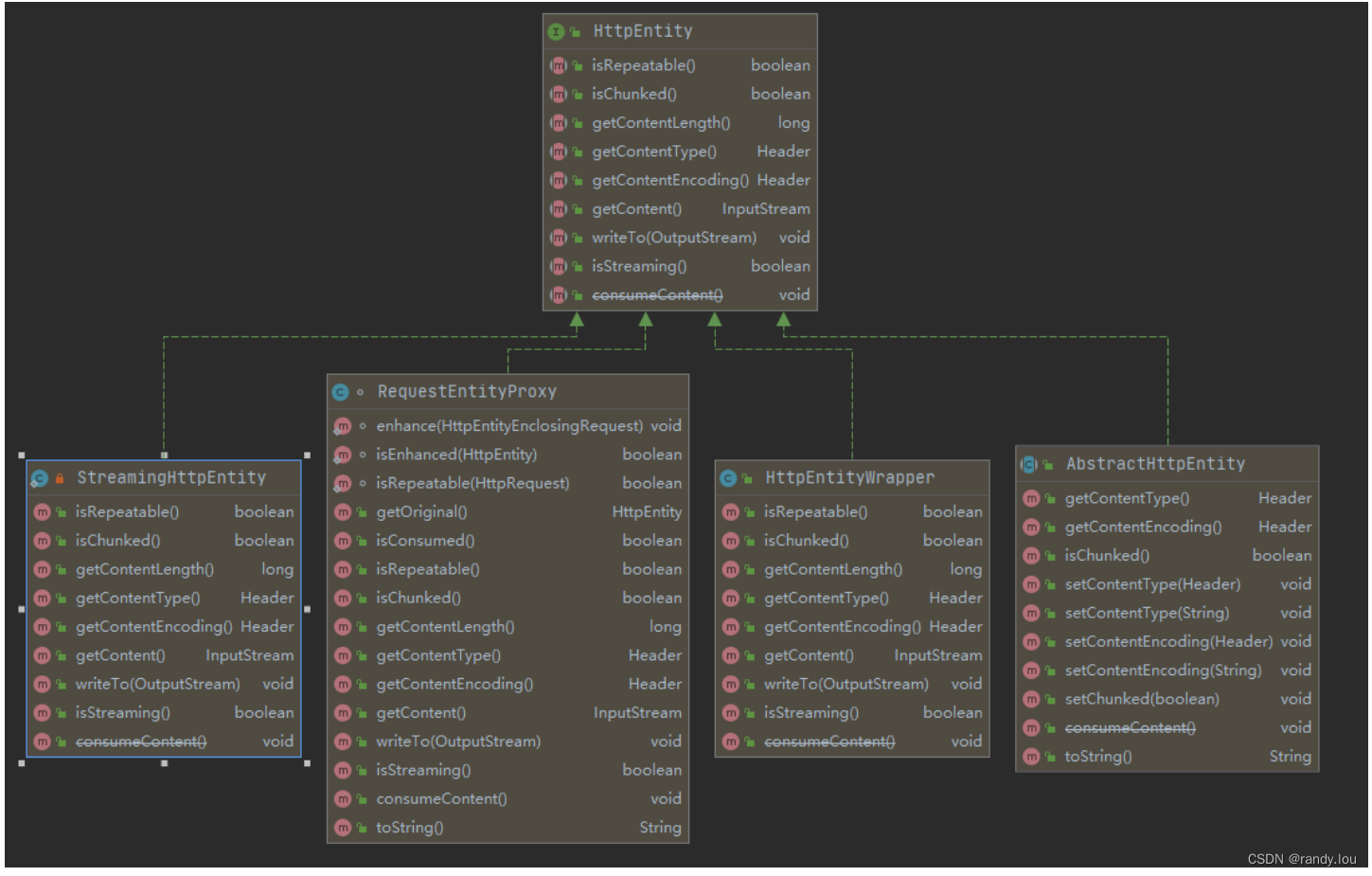Click method icon of isChunked() in RequestEntityProxy
The width and height of the screenshot is (1372, 876).
click(343, 599)
